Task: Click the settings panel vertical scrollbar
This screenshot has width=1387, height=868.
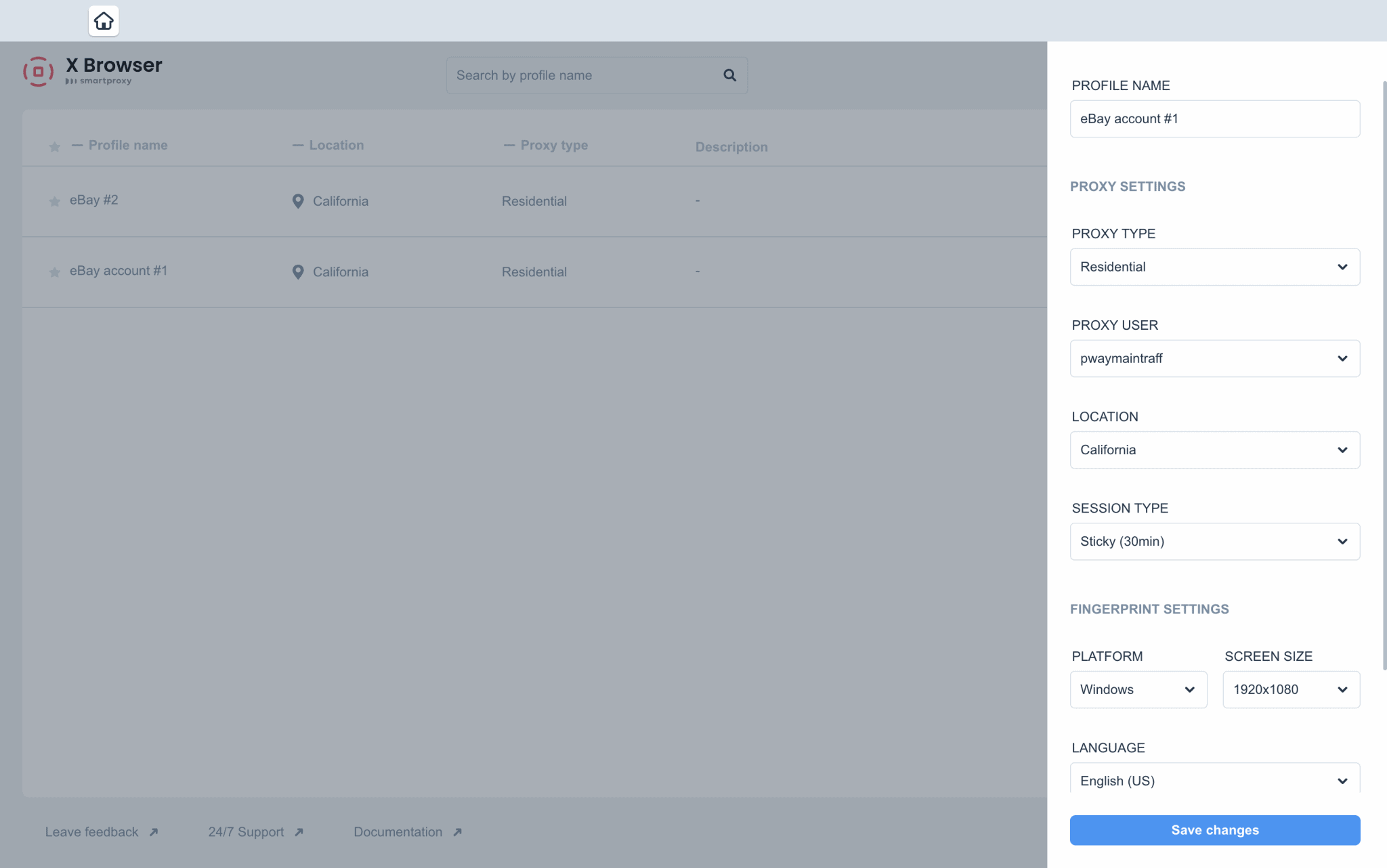Action: coord(1384,376)
